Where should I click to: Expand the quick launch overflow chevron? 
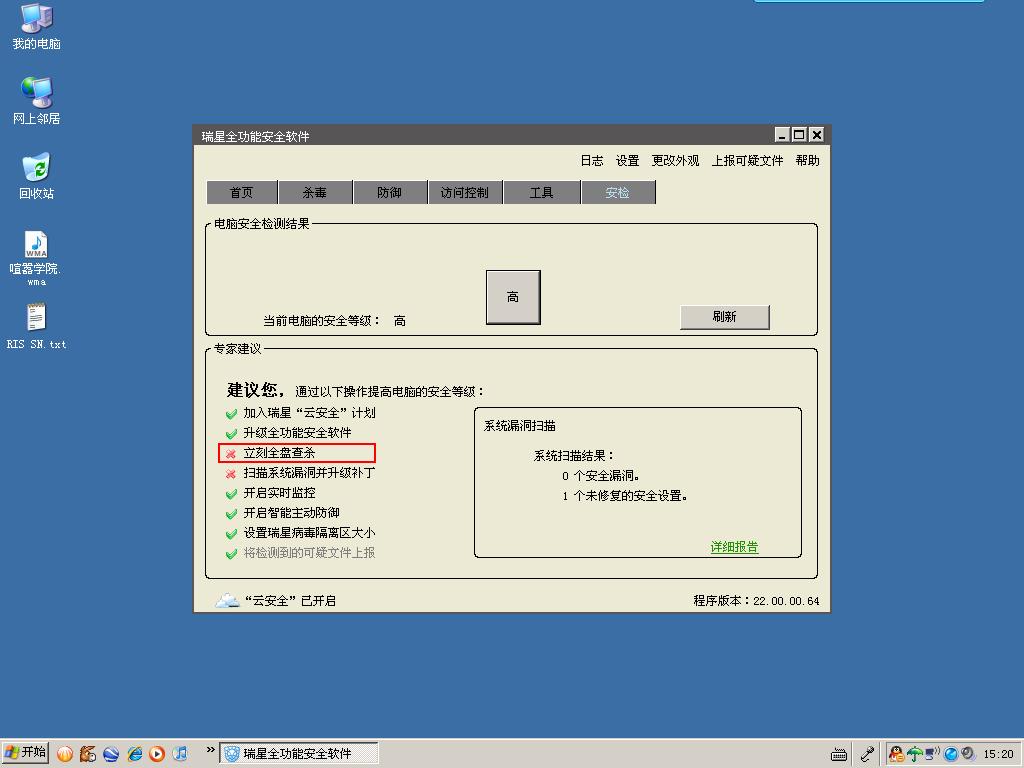(210, 750)
